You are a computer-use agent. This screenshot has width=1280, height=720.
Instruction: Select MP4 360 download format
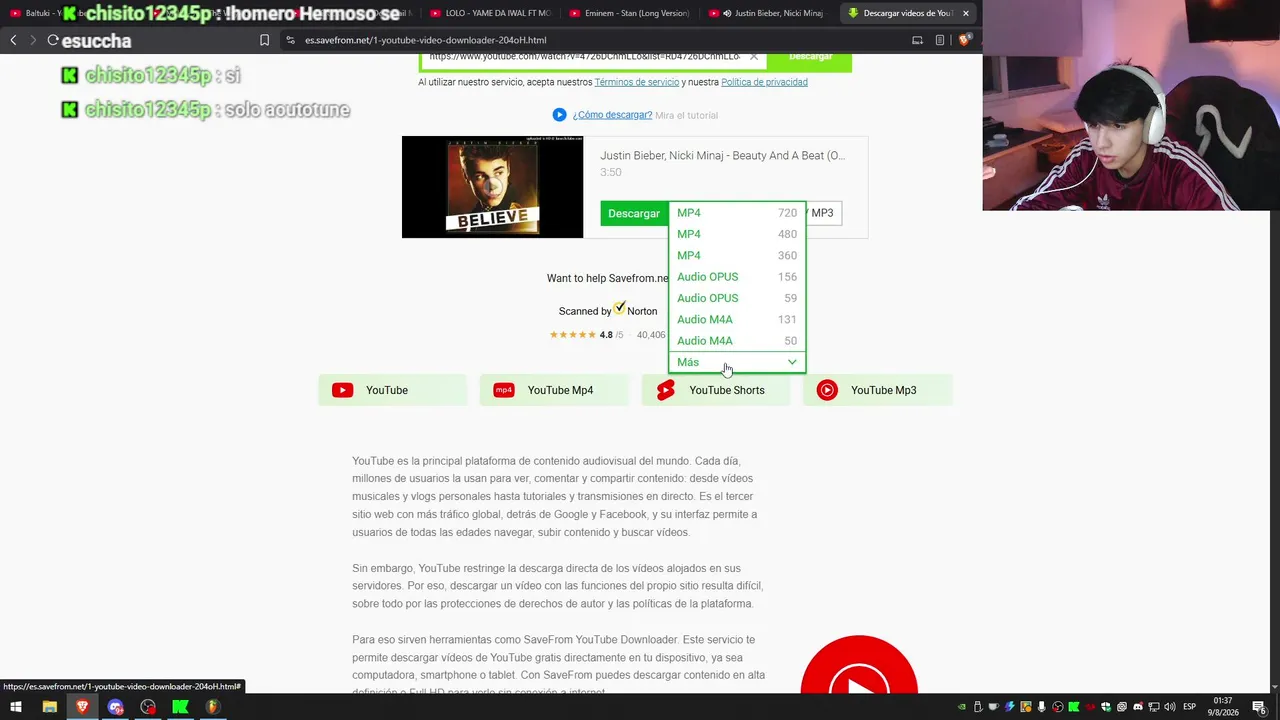click(737, 255)
